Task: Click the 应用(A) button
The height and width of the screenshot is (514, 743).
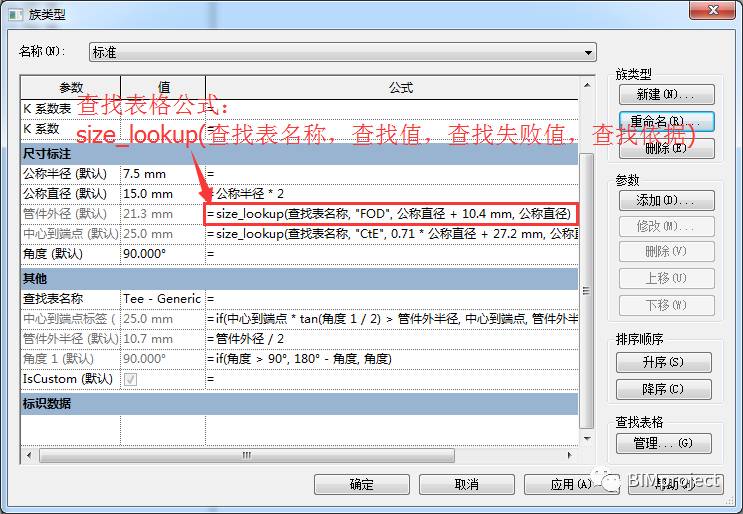Action: (x=571, y=484)
